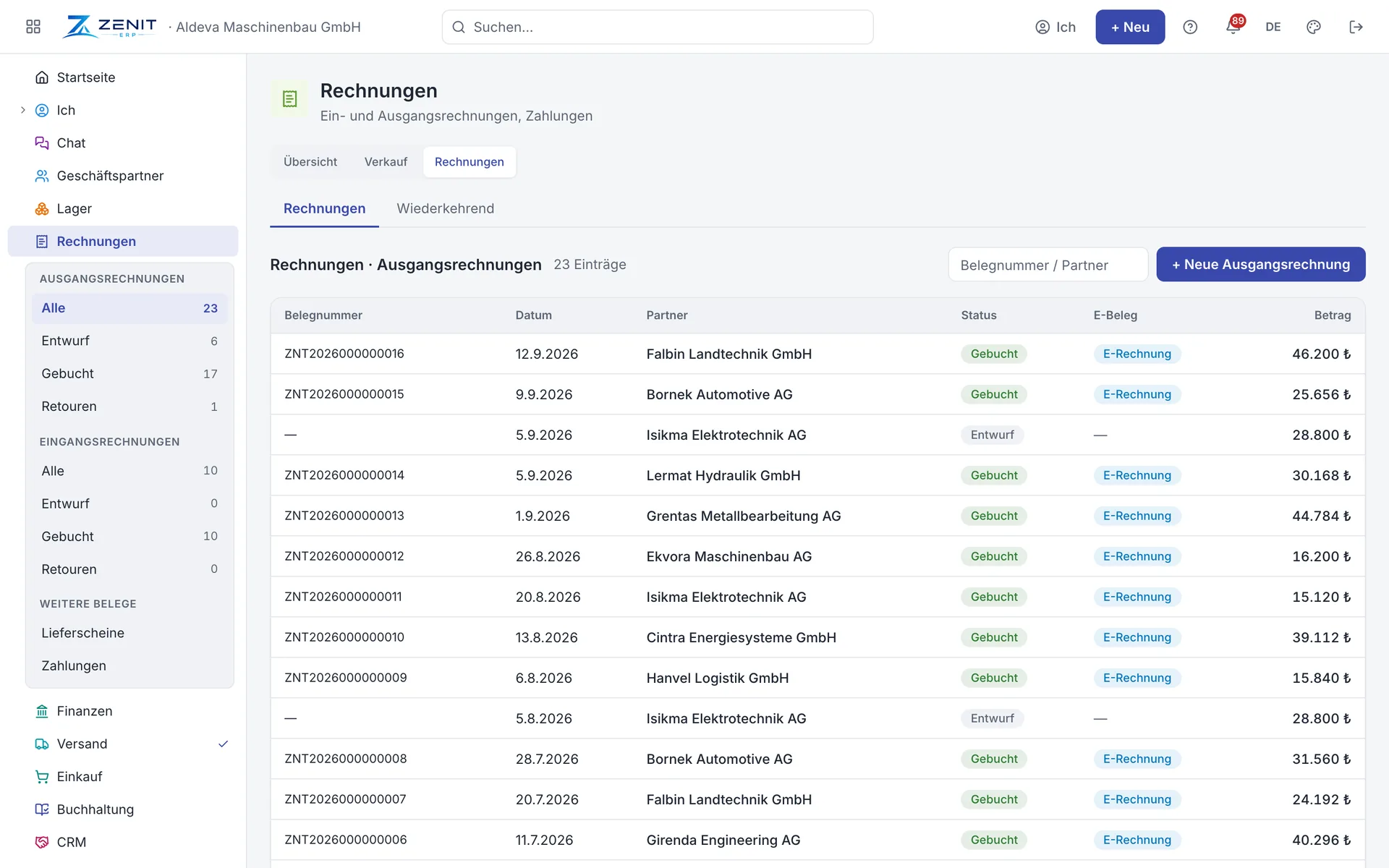Create + Neue Ausgangsrechnung
Image resolution: width=1389 pixels, height=868 pixels.
coord(1261,265)
